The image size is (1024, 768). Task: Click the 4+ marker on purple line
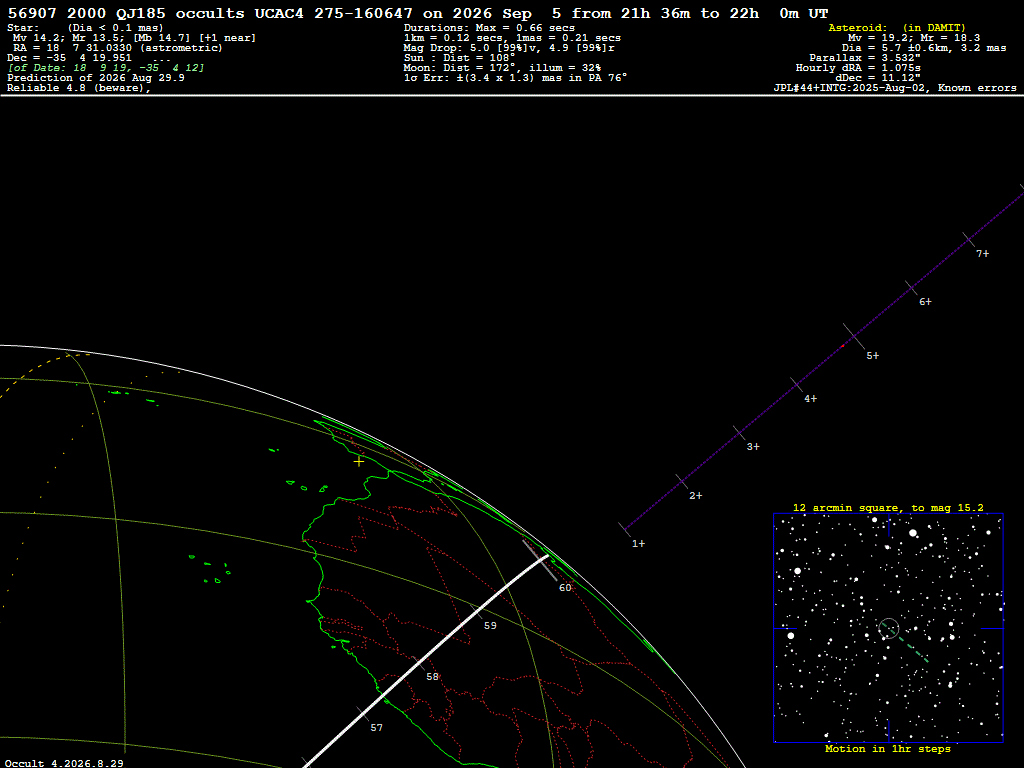(x=810, y=398)
